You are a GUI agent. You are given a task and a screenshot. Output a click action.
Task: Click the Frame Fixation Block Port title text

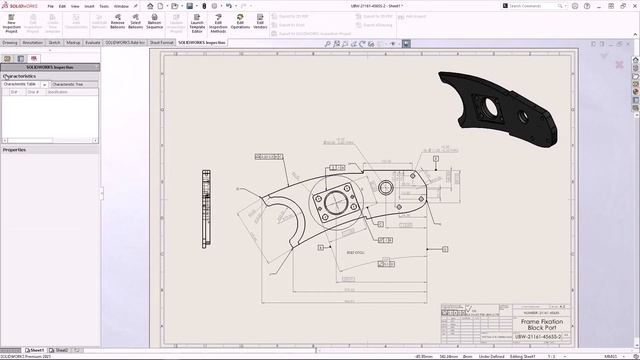click(x=542, y=324)
